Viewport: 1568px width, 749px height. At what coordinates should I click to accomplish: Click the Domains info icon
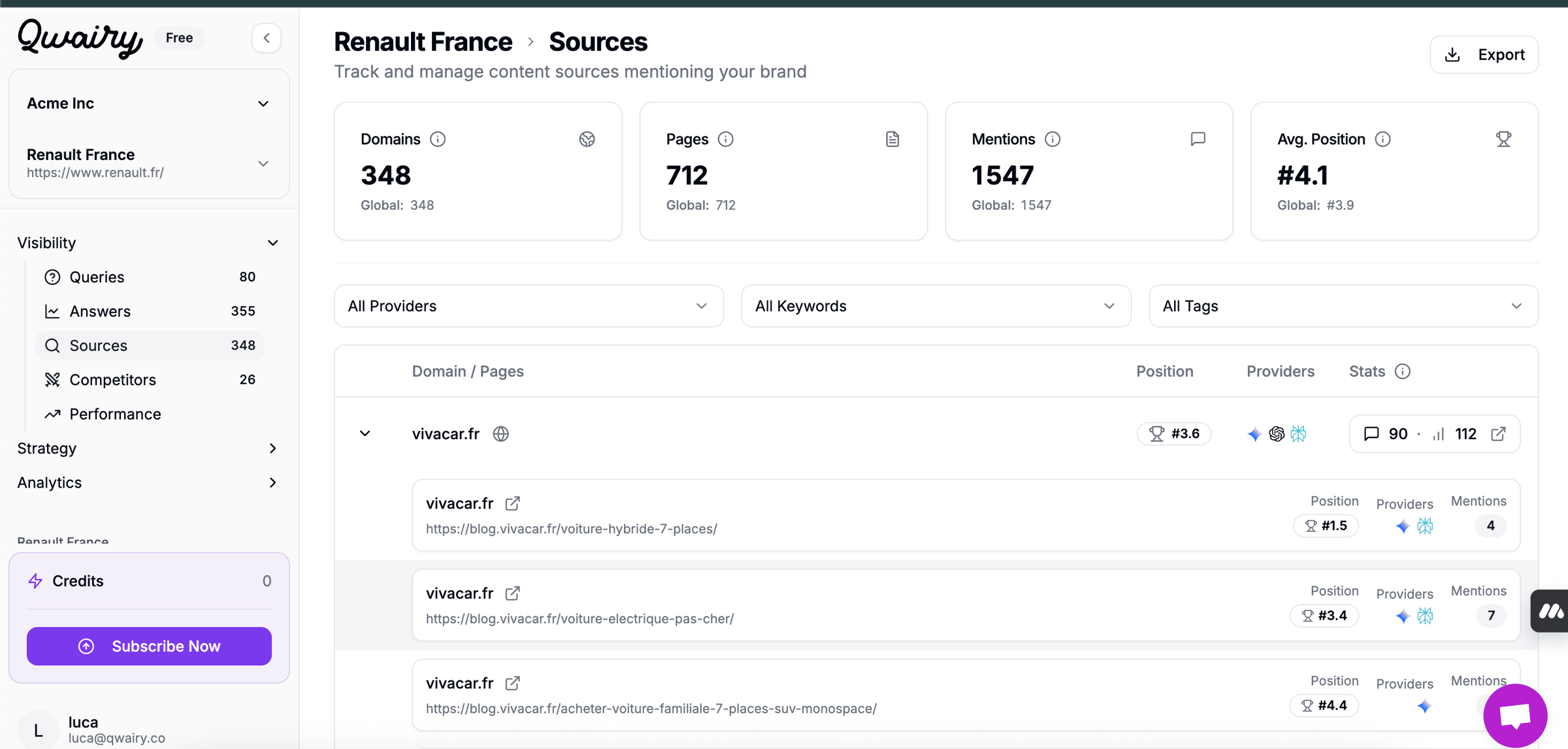pyautogui.click(x=438, y=139)
